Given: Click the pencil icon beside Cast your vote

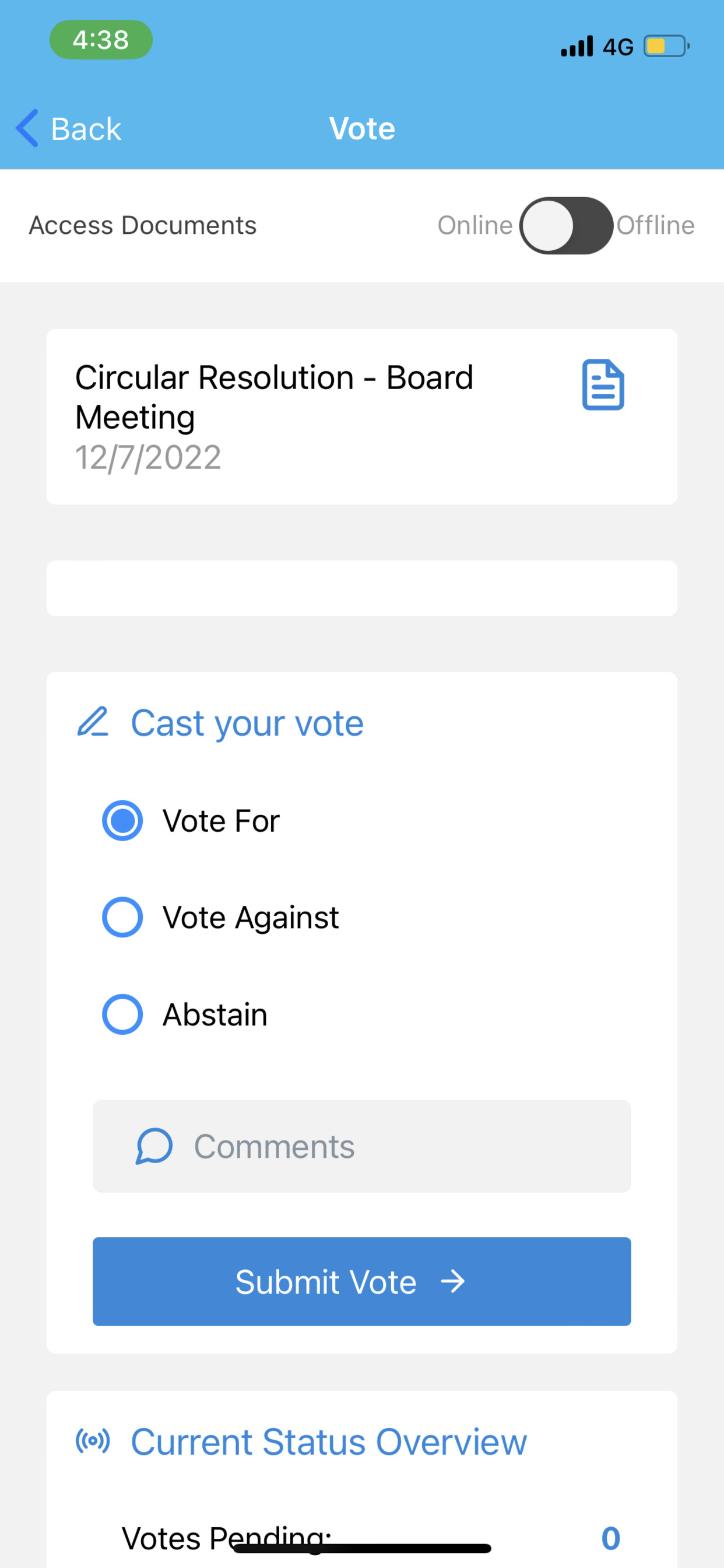Looking at the screenshot, I should (x=93, y=722).
